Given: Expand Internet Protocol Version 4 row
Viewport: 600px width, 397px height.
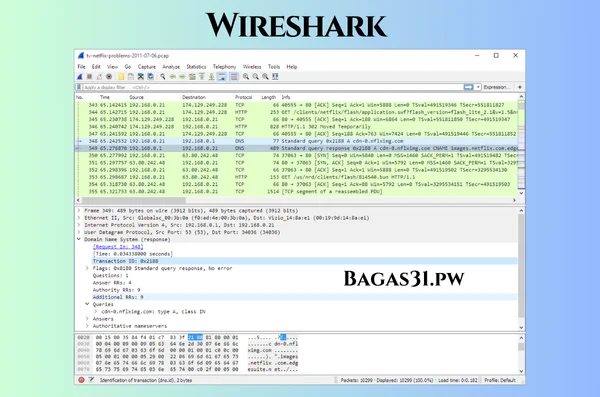Looking at the screenshot, I should click(x=79, y=225).
